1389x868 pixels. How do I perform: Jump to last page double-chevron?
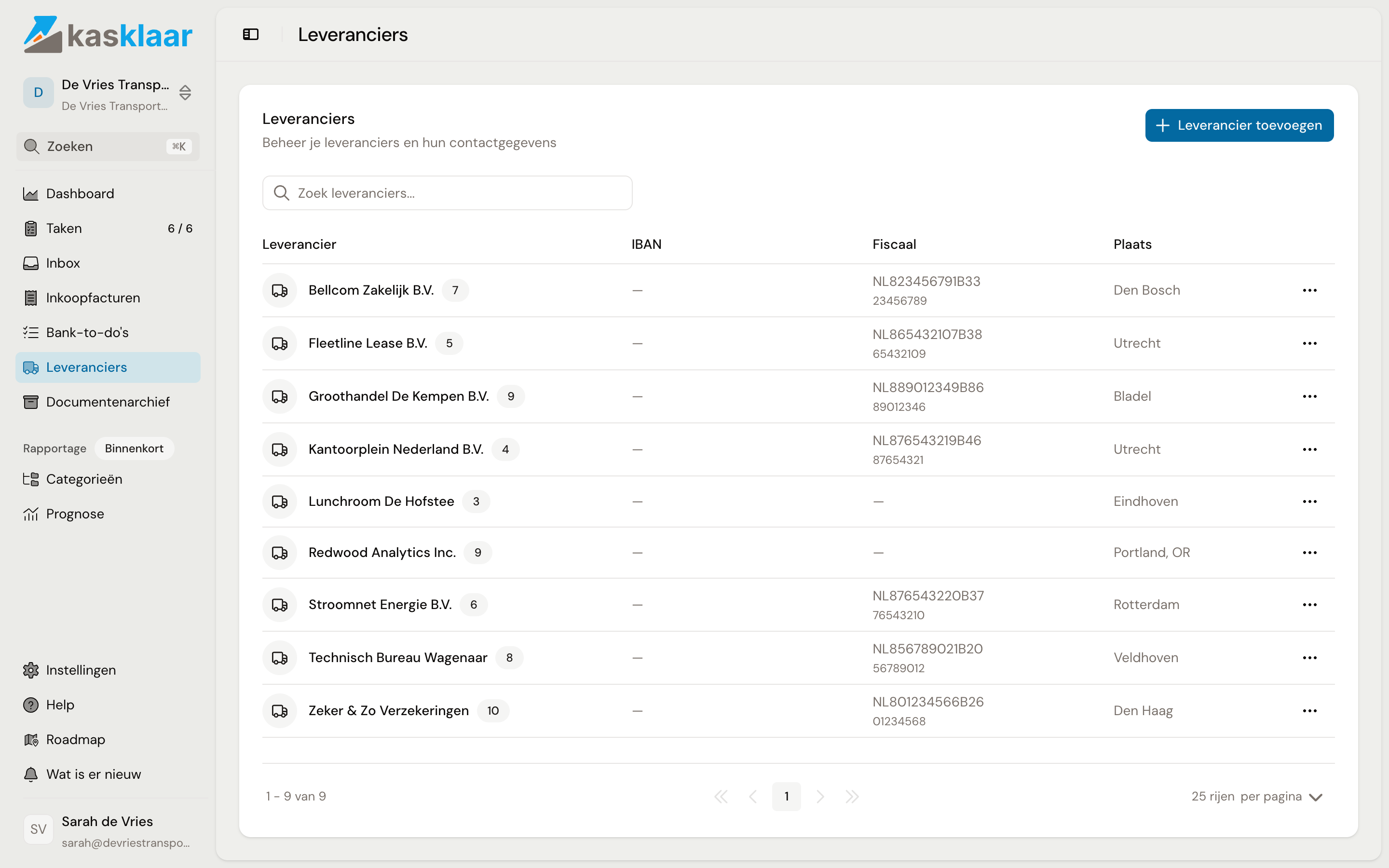click(x=852, y=797)
